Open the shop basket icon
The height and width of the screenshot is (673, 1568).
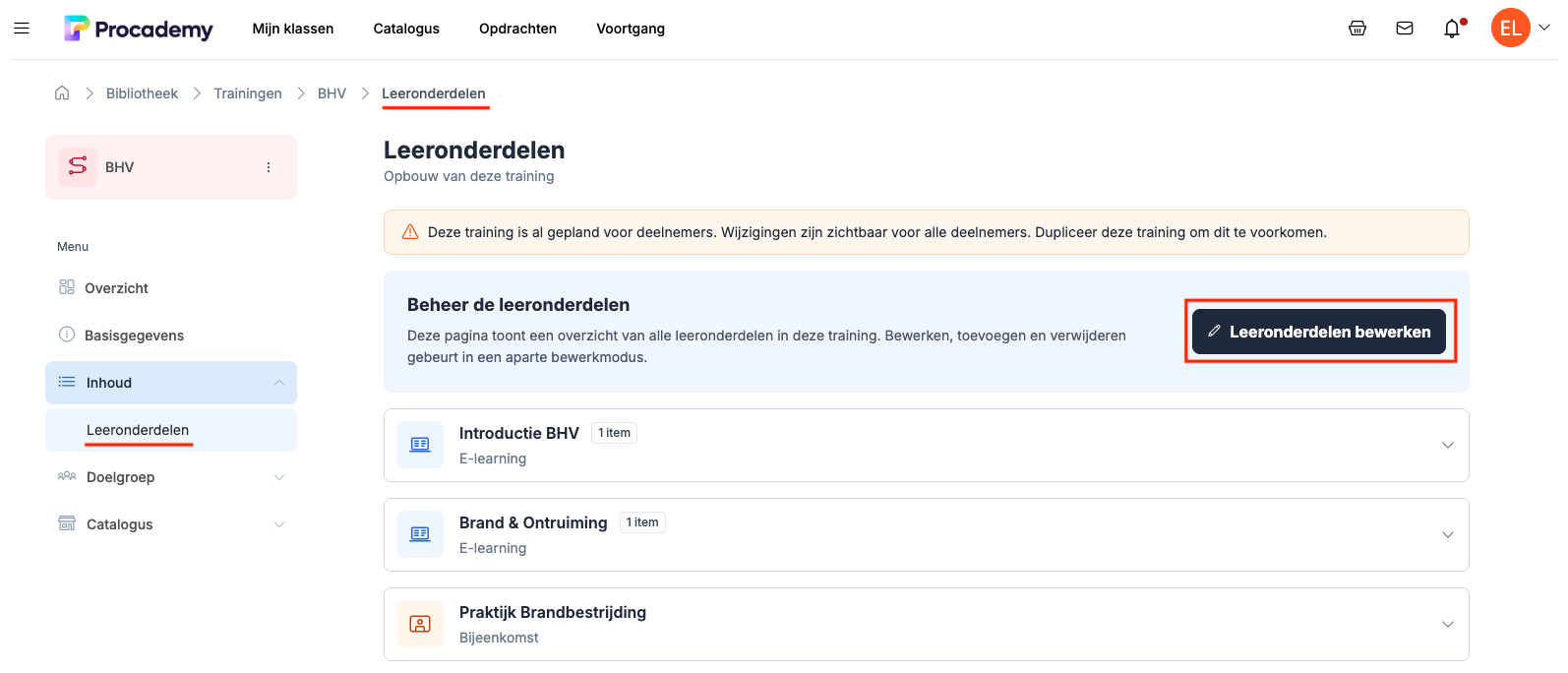coord(1357,29)
